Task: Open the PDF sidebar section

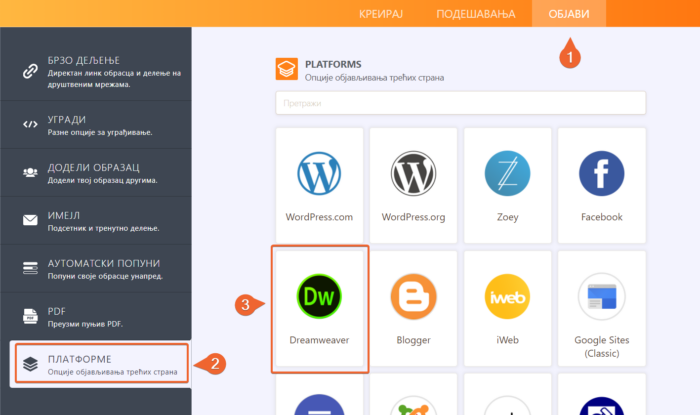Action: tap(96, 317)
